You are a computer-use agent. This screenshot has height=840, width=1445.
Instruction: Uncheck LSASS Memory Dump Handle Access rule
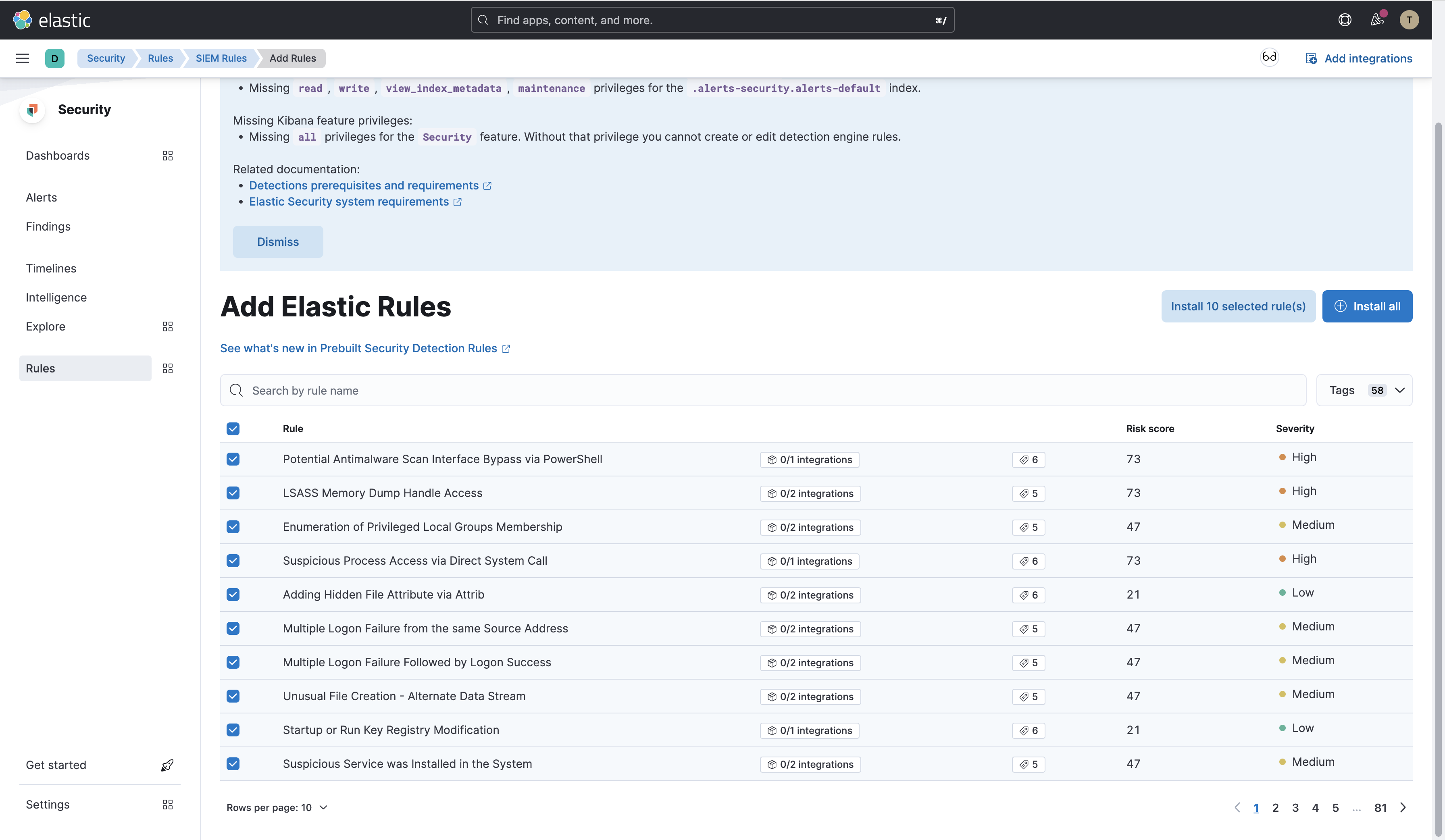pyautogui.click(x=233, y=493)
